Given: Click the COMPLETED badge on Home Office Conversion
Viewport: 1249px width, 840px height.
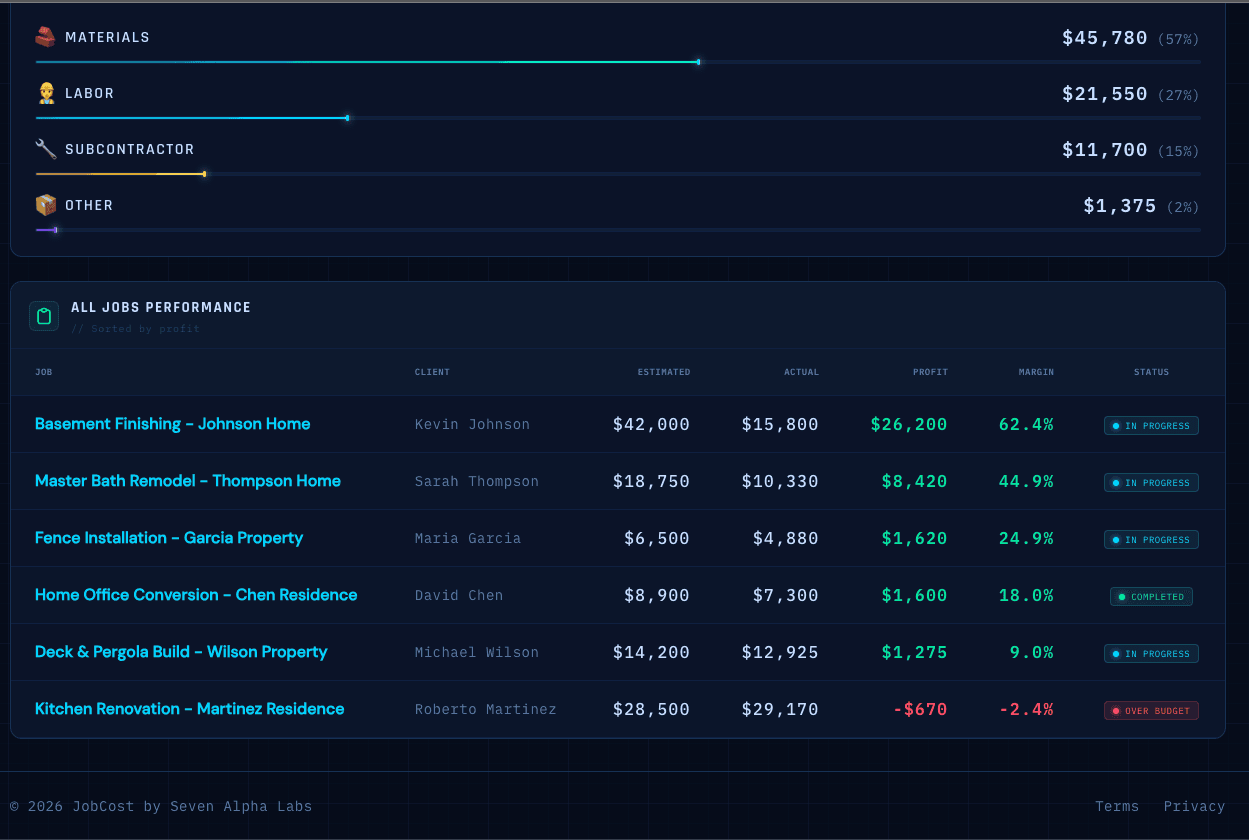Looking at the screenshot, I should click(1151, 596).
